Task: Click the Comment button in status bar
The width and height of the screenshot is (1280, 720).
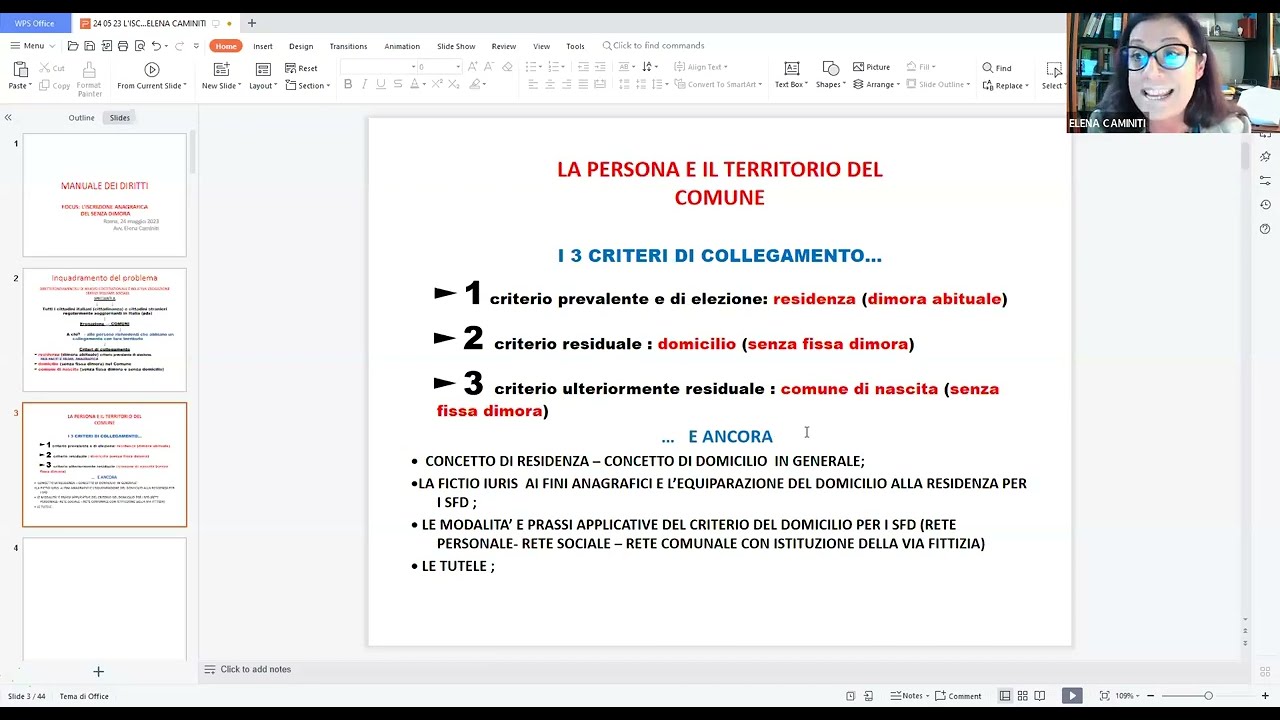Action: pos(959,696)
